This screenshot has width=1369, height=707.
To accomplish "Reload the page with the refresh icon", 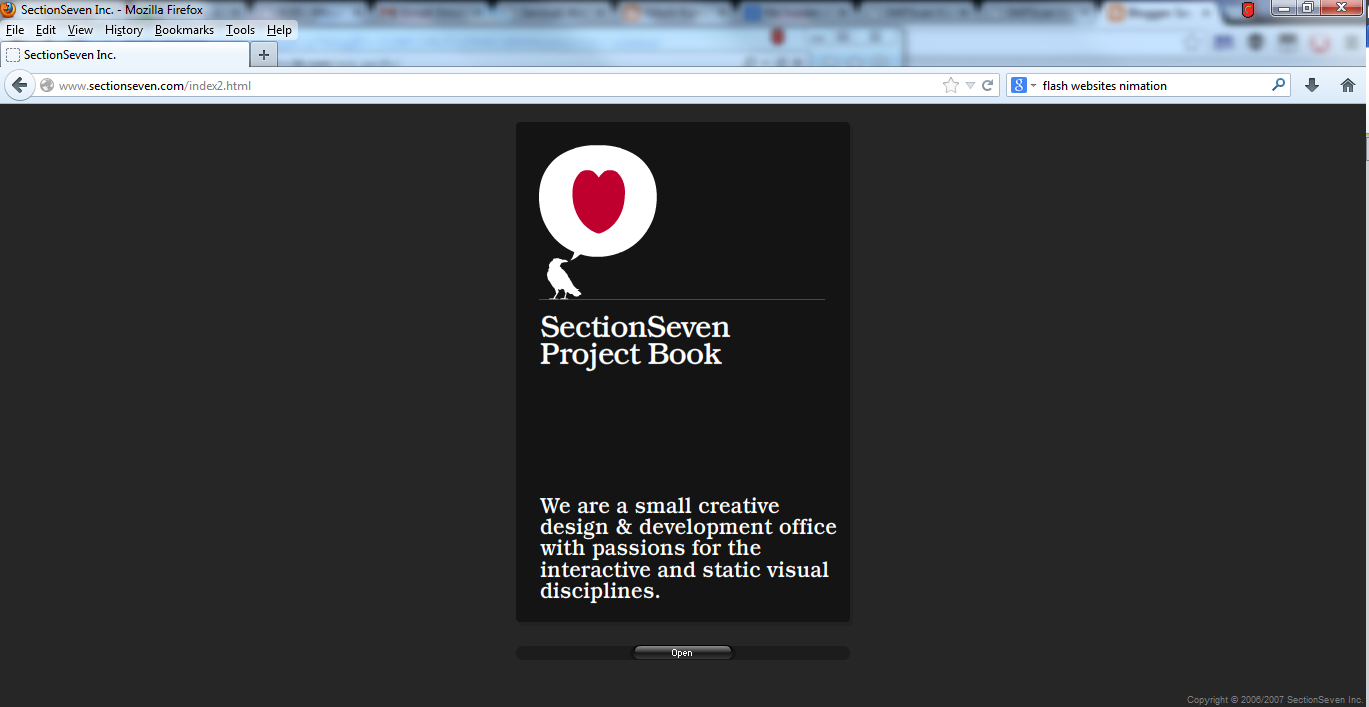I will tap(987, 85).
